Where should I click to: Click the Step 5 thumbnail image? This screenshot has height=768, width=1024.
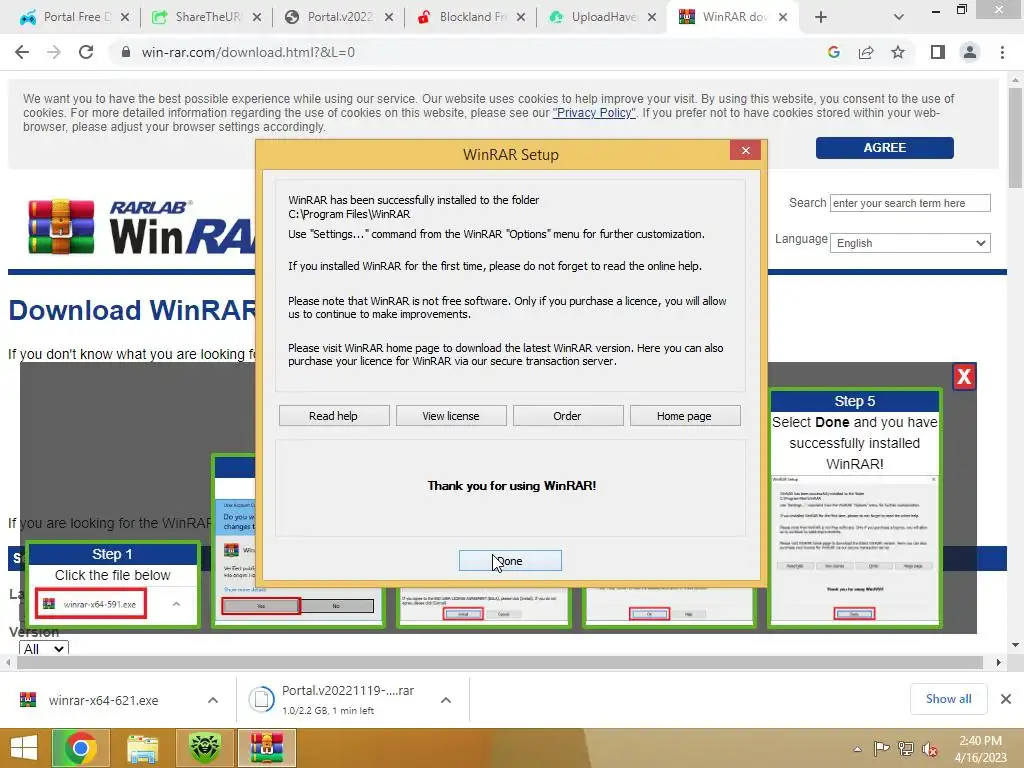click(855, 551)
